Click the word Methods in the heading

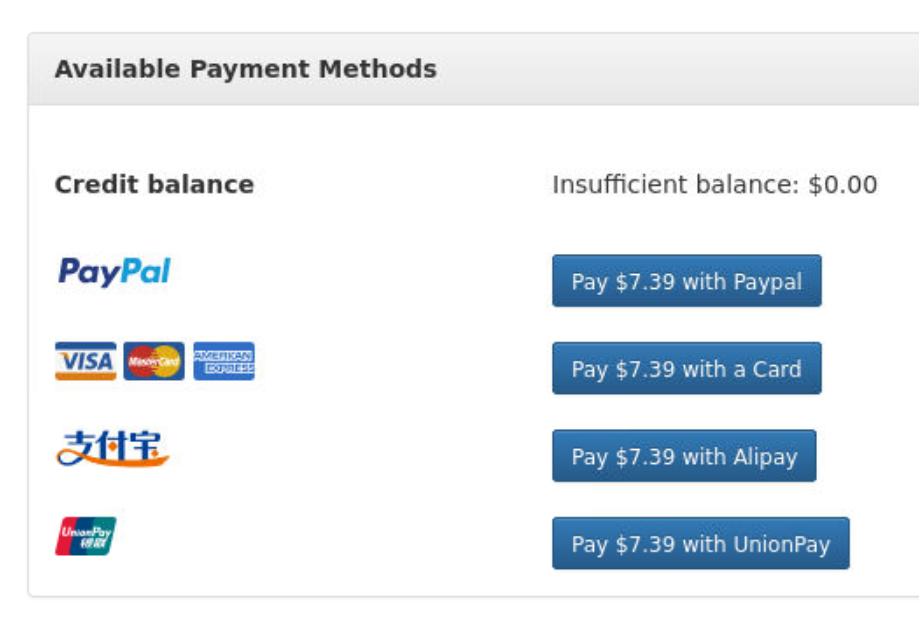[x=387, y=69]
